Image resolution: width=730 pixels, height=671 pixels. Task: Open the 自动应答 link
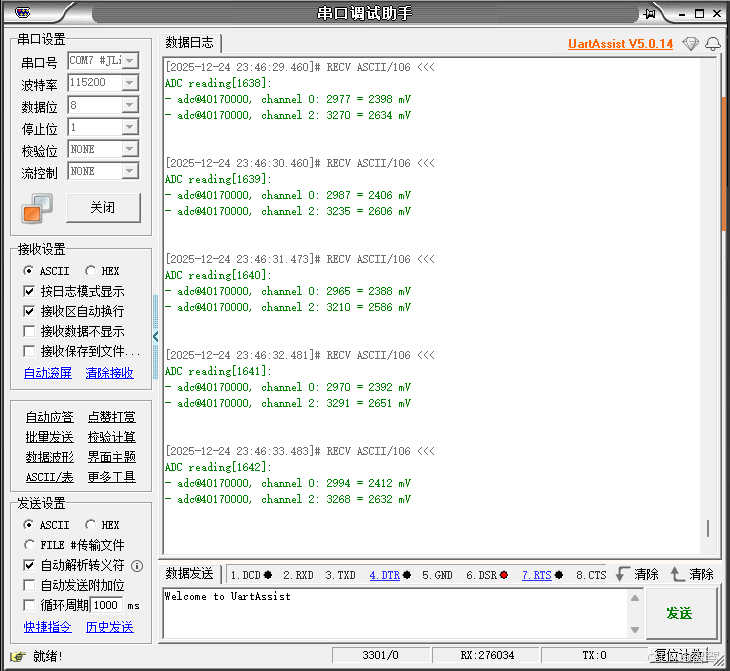49,417
